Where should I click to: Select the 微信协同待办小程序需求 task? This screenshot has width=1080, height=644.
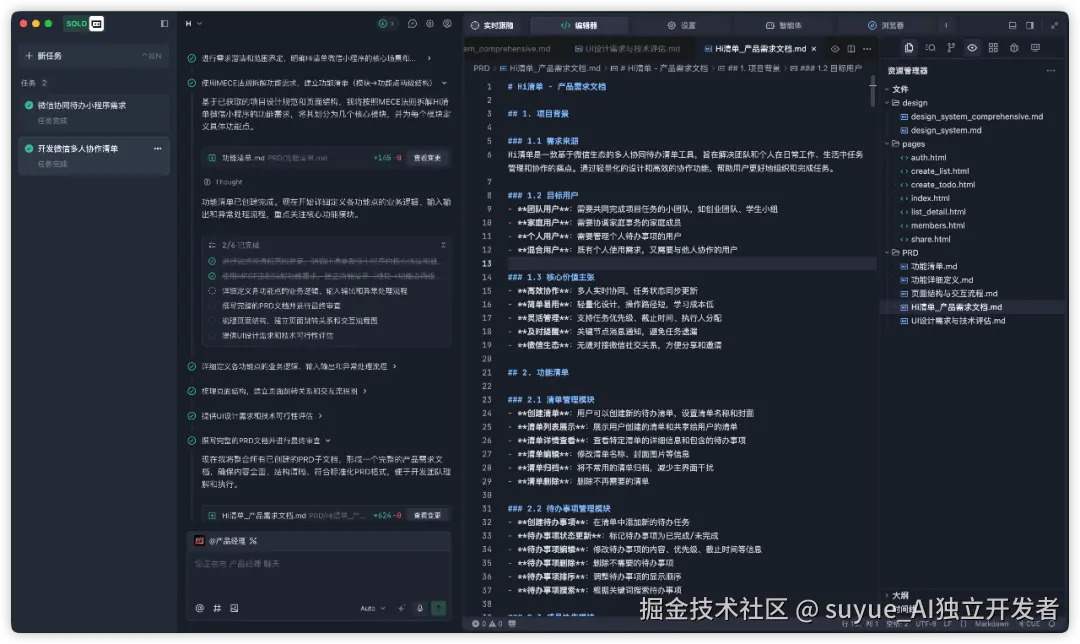pyautogui.click(x=94, y=113)
